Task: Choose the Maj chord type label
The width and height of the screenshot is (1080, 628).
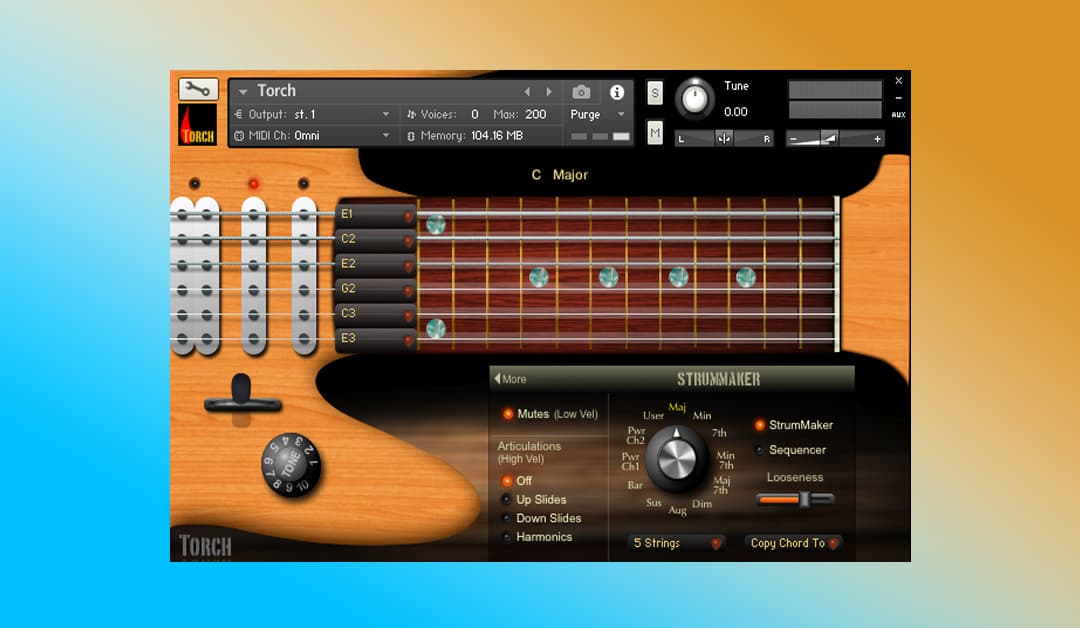Action: click(x=677, y=407)
